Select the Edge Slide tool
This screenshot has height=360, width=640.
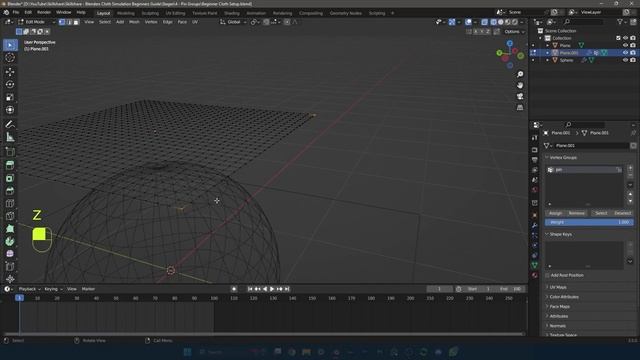pos(10,267)
